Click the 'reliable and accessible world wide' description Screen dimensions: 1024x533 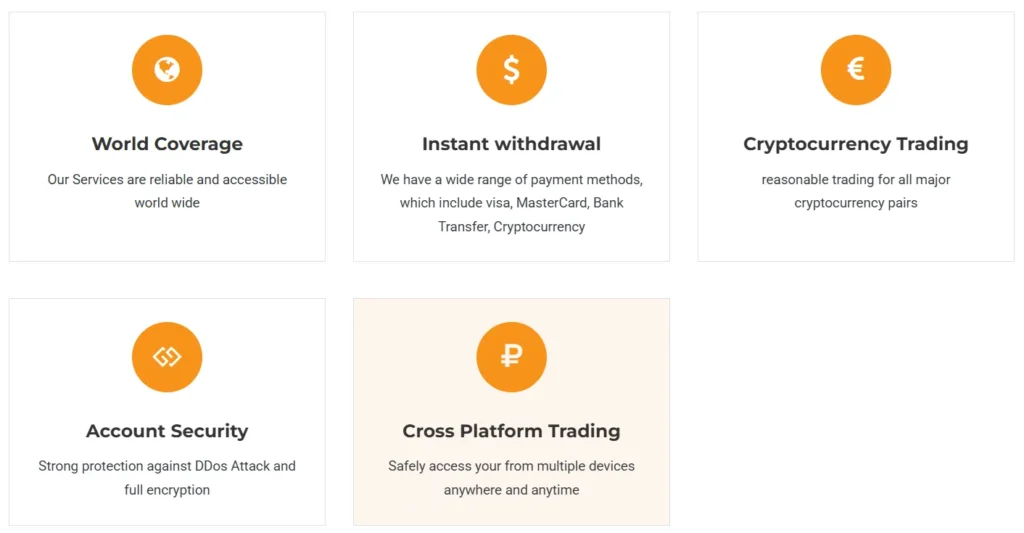click(x=167, y=191)
